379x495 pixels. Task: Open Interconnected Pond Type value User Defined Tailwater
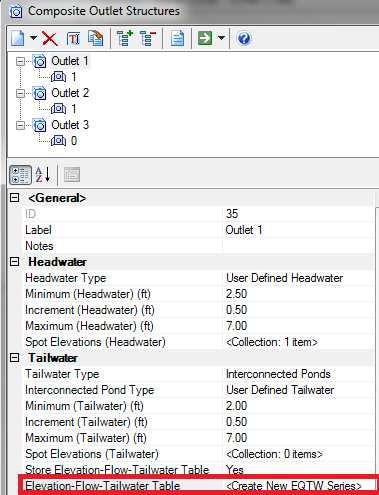[298, 390]
